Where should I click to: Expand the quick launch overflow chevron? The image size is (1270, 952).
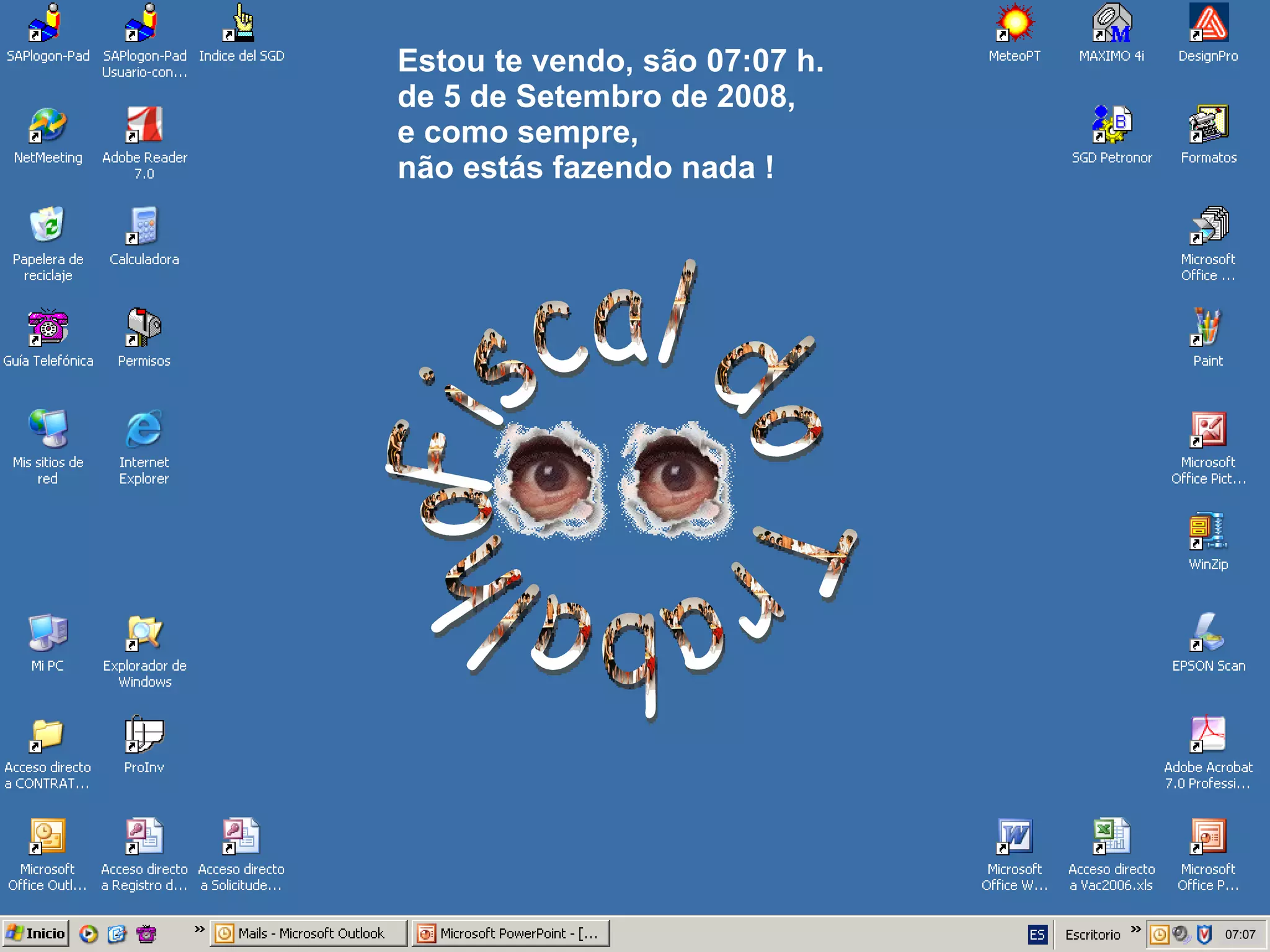(199, 929)
